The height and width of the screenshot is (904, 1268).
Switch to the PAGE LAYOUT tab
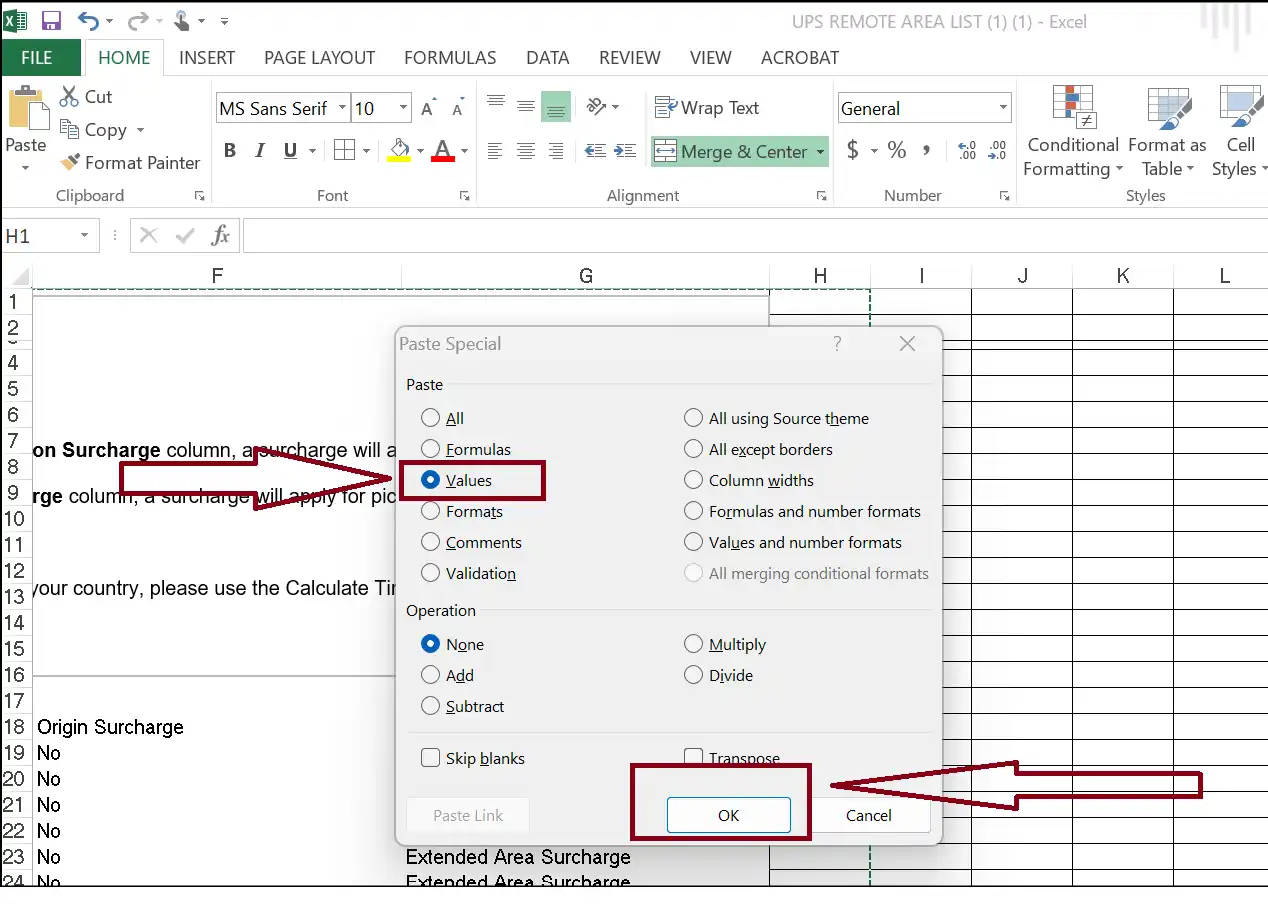tap(319, 58)
